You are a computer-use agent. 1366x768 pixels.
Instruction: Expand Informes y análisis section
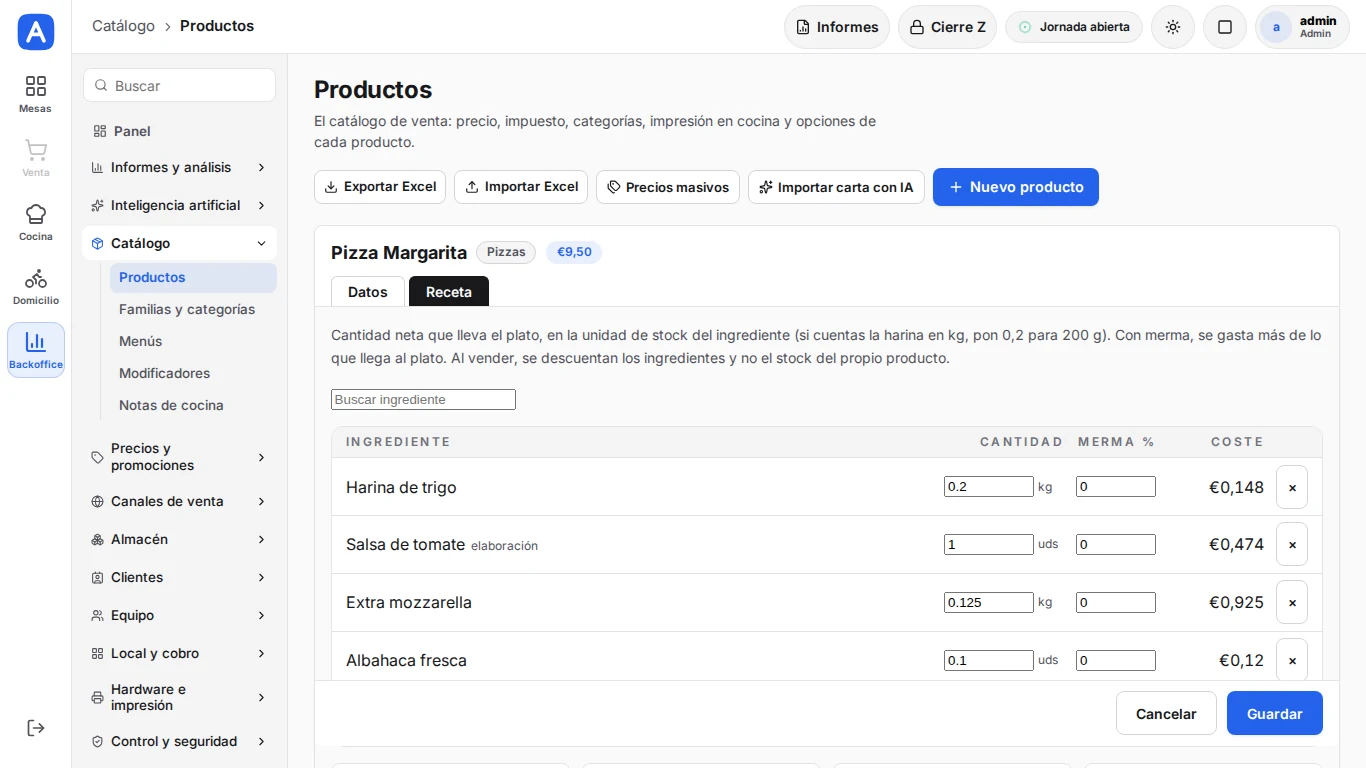179,167
